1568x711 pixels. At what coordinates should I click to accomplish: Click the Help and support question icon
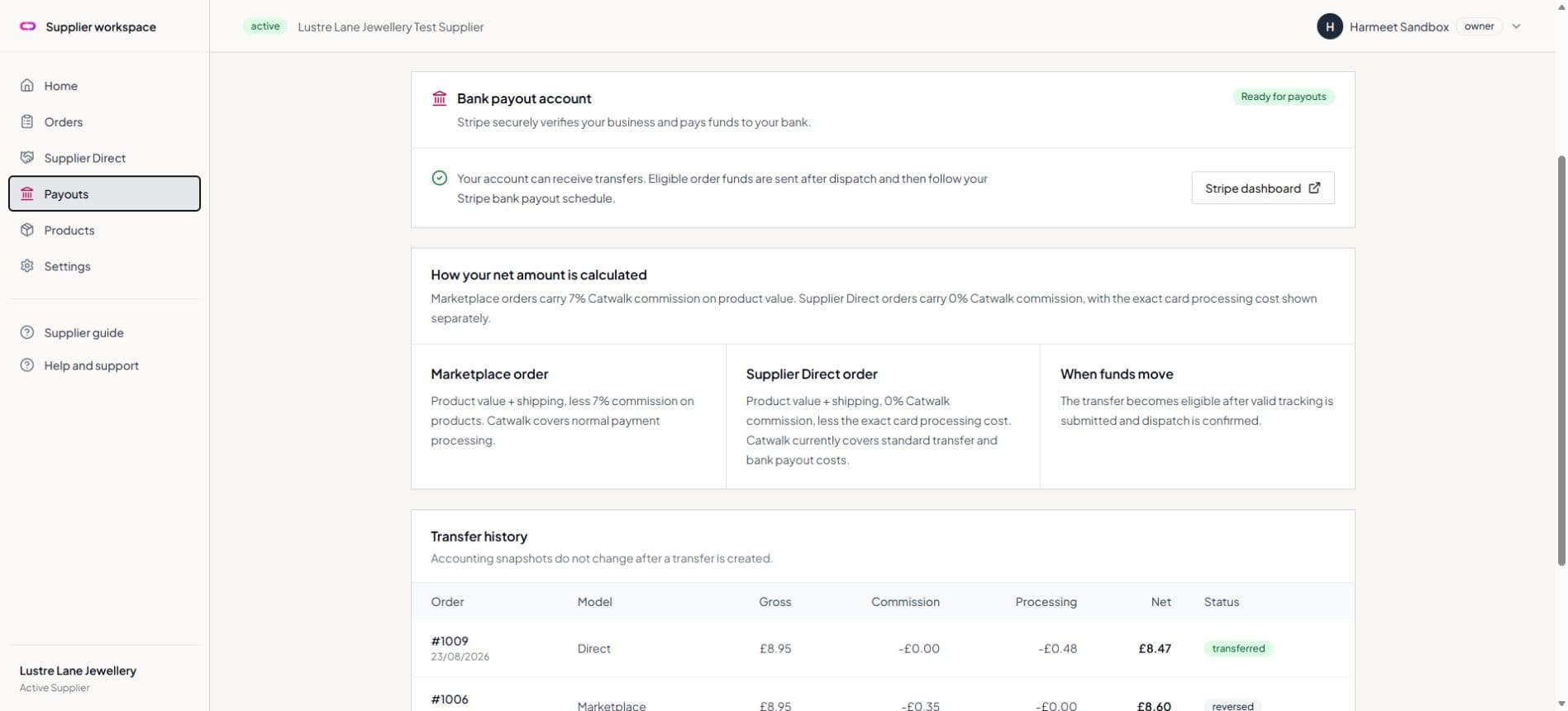click(27, 365)
